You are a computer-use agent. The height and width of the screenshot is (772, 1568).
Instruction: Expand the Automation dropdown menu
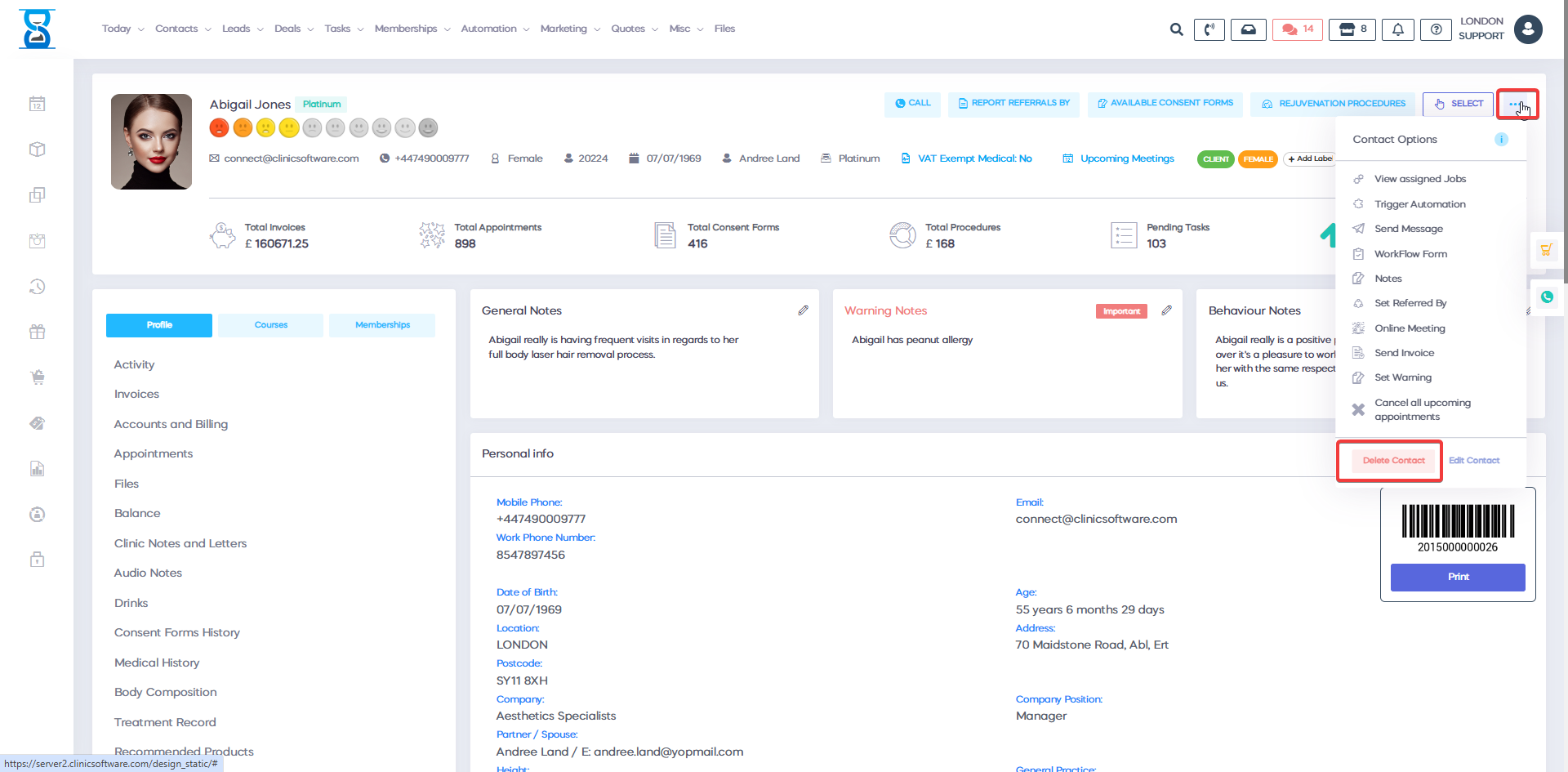point(495,29)
